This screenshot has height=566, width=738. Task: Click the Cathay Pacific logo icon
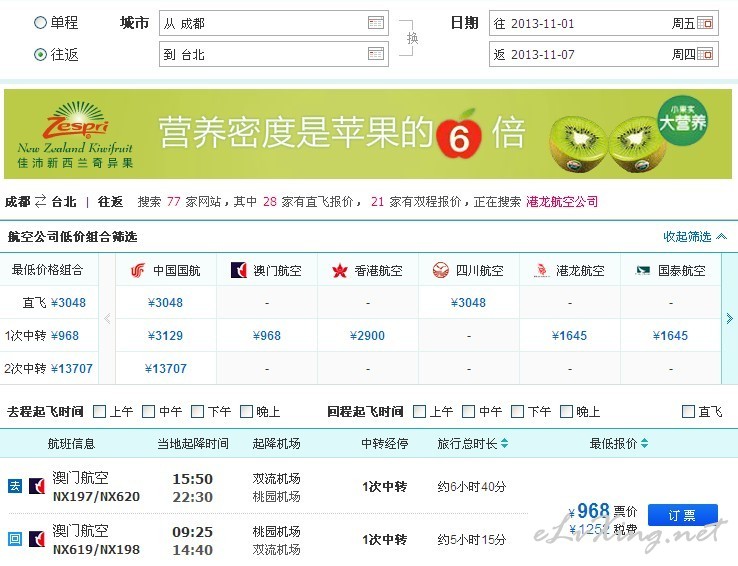point(643,271)
